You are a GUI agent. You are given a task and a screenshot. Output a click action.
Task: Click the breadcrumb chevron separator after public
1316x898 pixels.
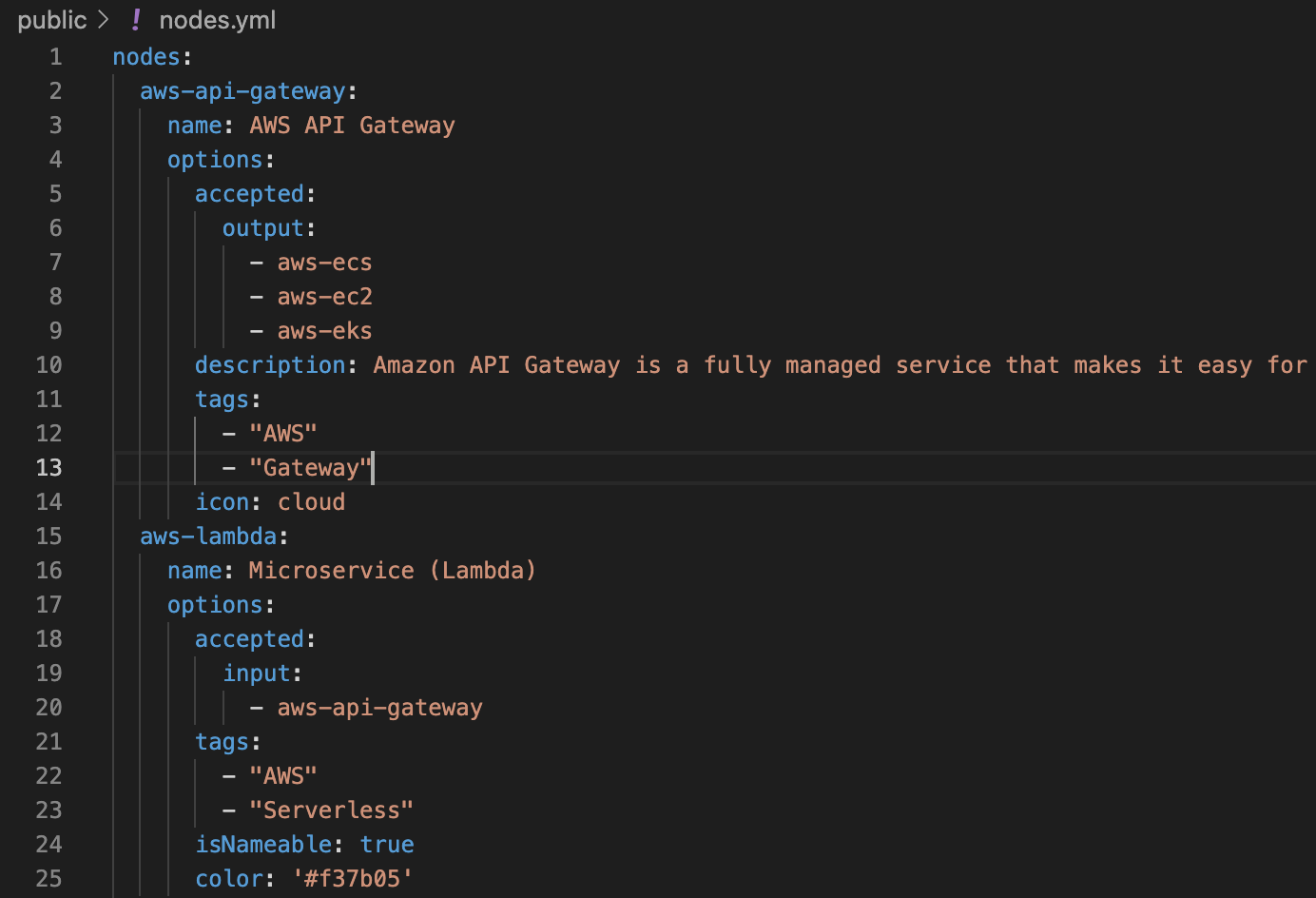click(x=104, y=20)
